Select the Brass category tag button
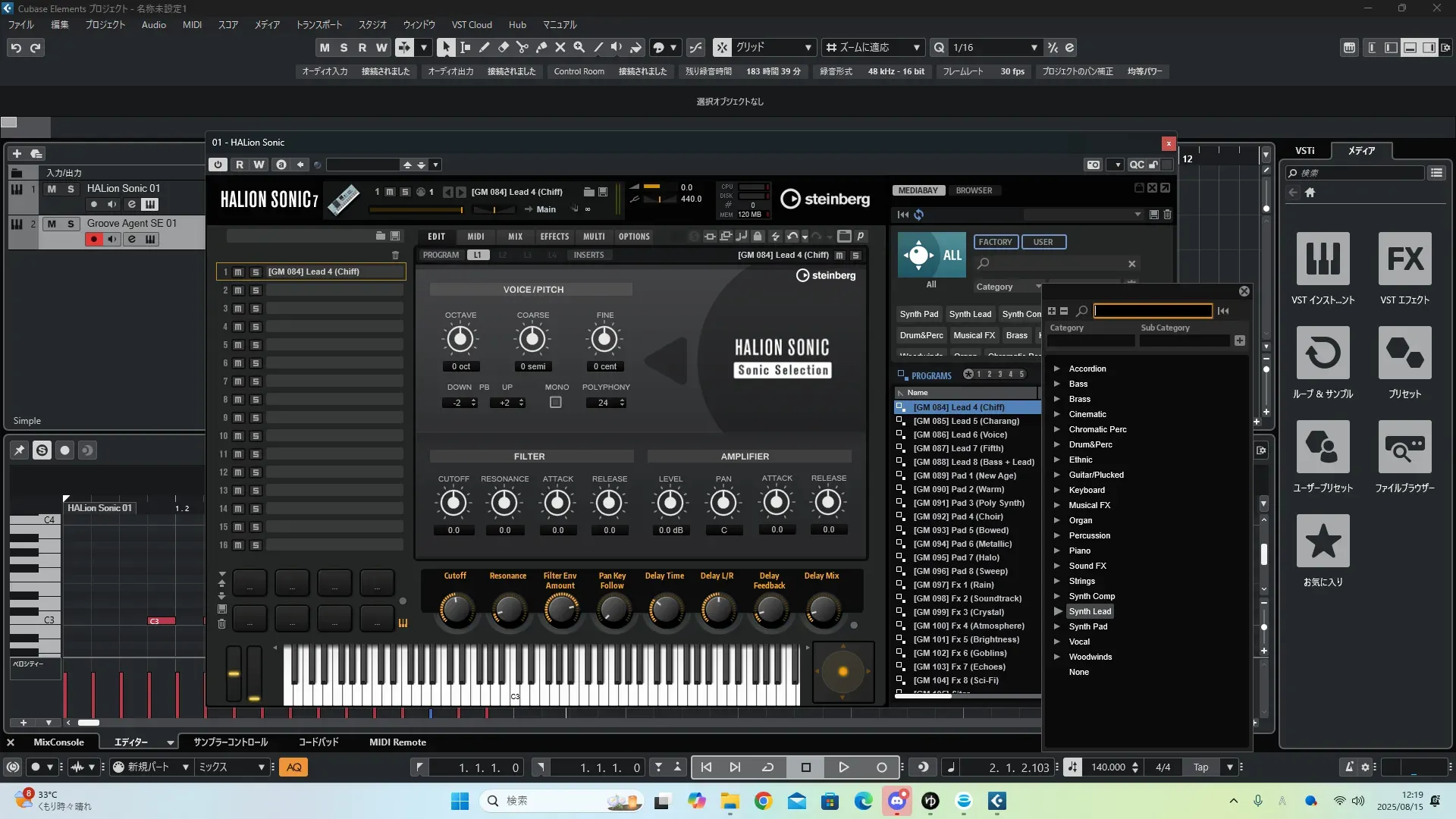Viewport: 1456px width, 819px height. 1016,335
